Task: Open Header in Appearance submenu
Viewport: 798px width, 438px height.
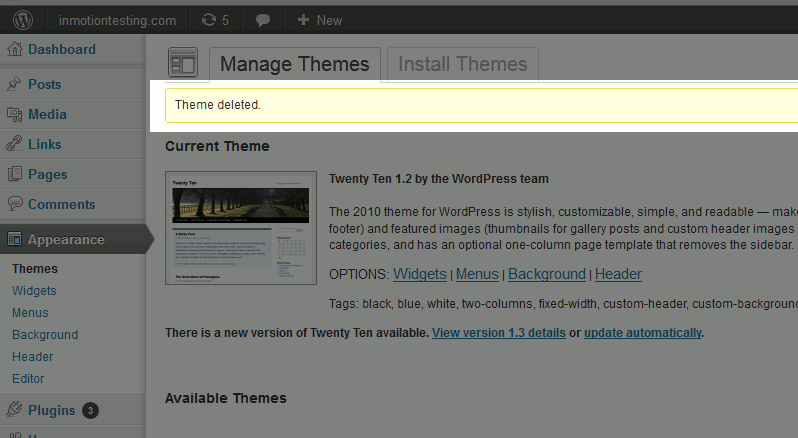Action: pyautogui.click(x=33, y=357)
